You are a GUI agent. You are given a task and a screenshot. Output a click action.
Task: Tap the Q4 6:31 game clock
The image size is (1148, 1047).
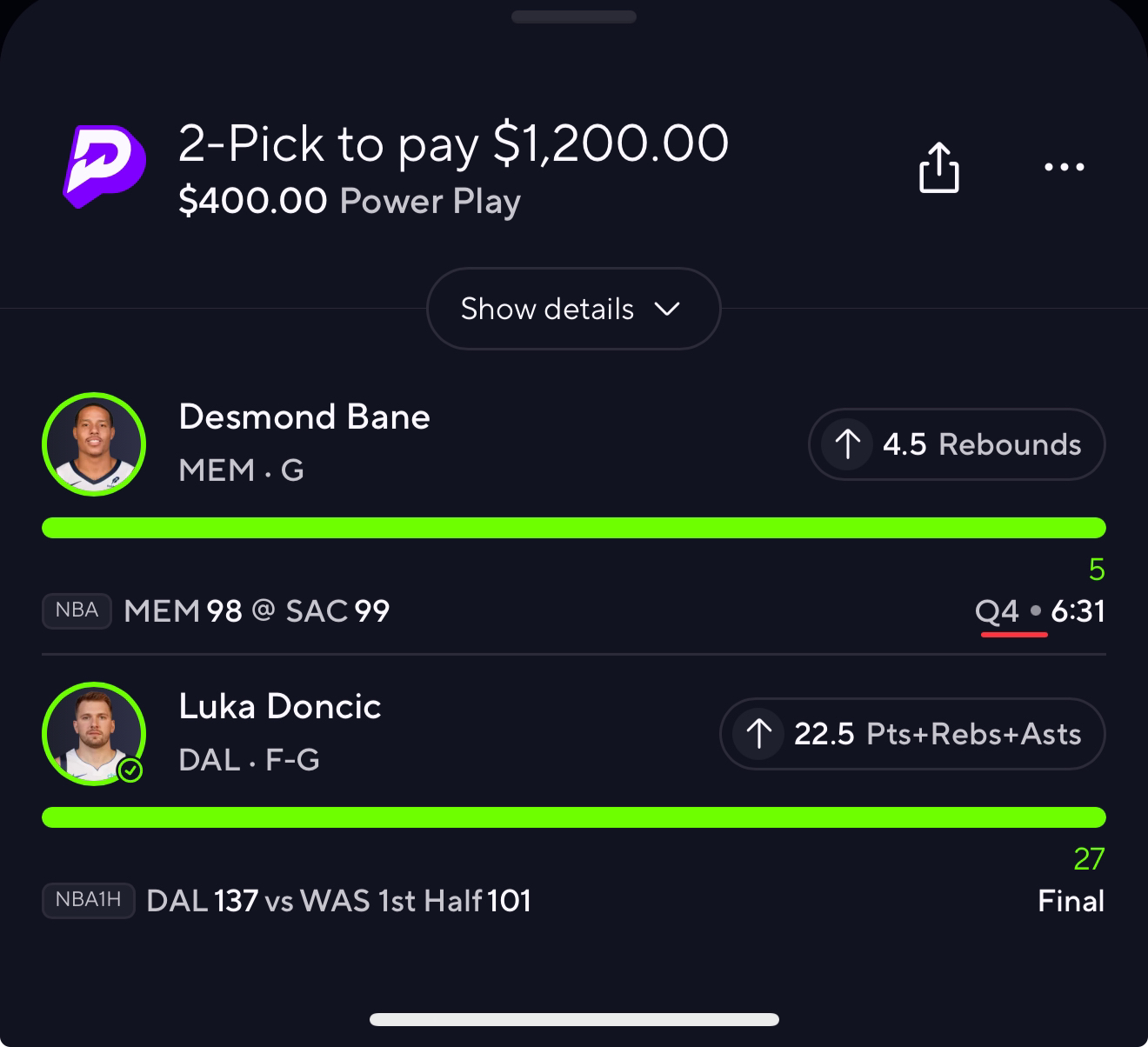[x=1040, y=611]
